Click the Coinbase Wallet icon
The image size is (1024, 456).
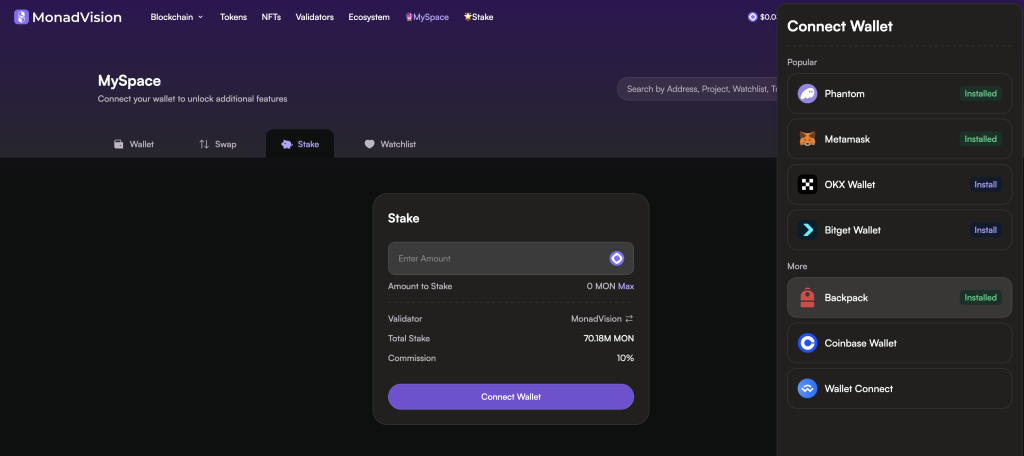807,343
